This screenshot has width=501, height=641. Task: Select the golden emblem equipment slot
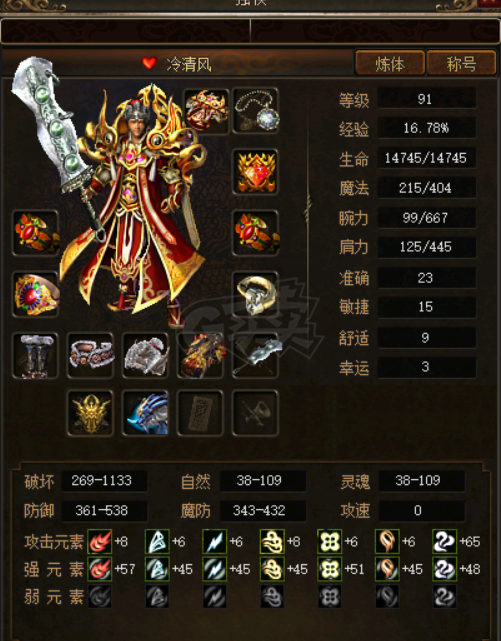pos(90,413)
